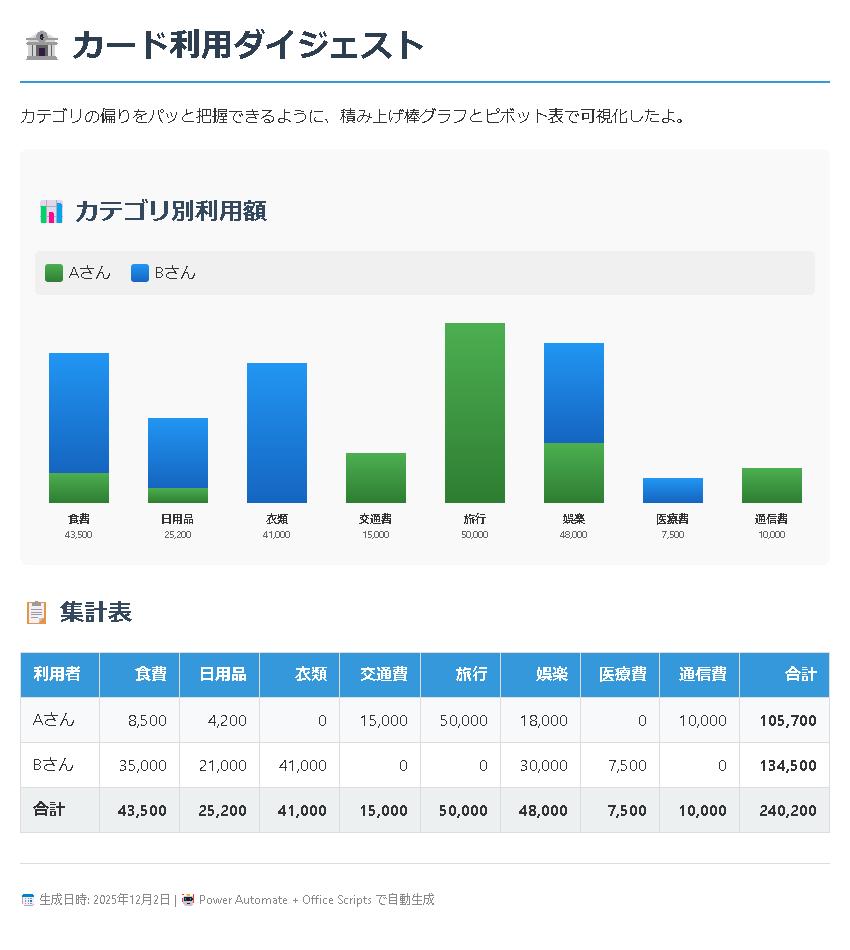Viewport: 850px width, 950px height.
Task: Click the blue segment of 日用品 bar
Action: 178,453
